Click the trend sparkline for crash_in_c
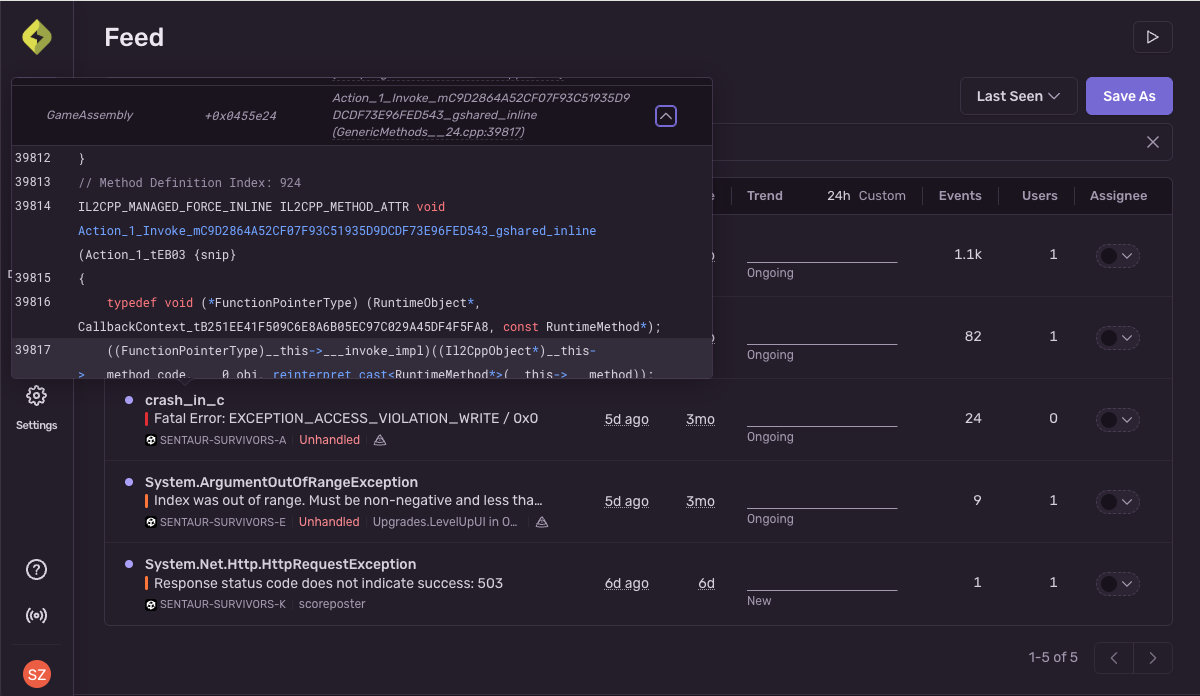 pyautogui.click(x=822, y=421)
